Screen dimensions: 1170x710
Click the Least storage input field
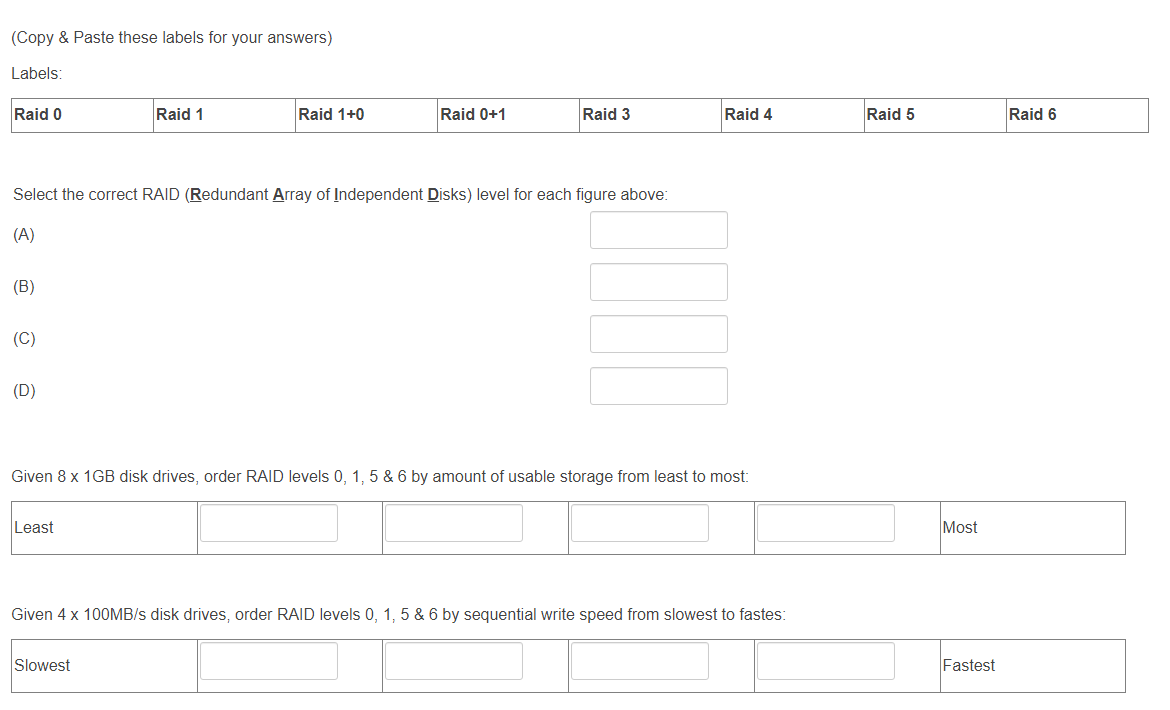pos(268,522)
